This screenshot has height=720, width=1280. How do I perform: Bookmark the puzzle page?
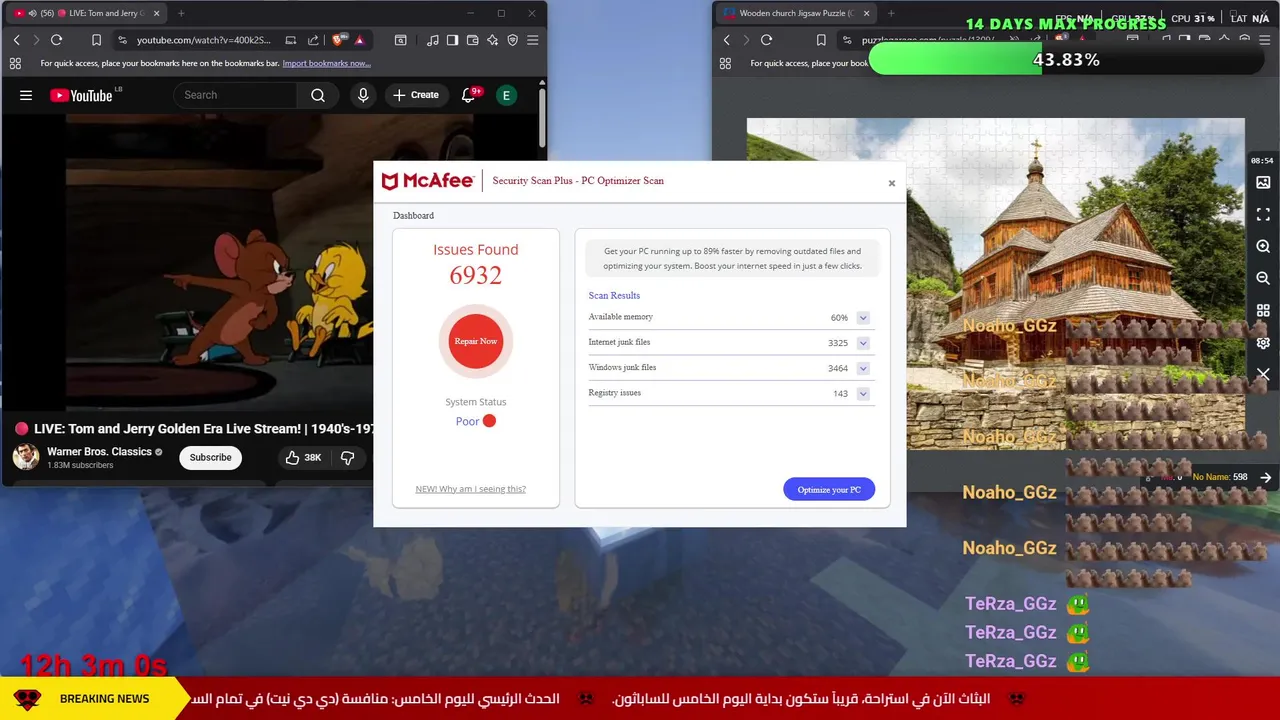(x=821, y=40)
